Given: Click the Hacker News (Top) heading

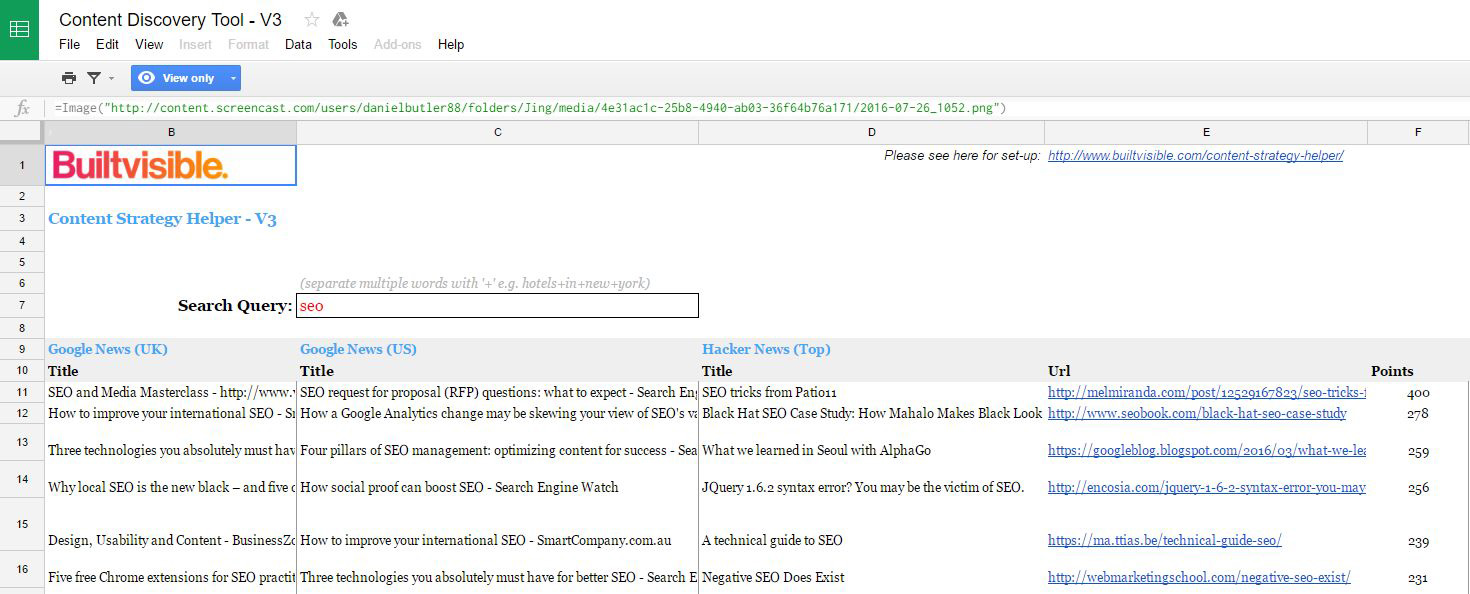Looking at the screenshot, I should tap(766, 349).
